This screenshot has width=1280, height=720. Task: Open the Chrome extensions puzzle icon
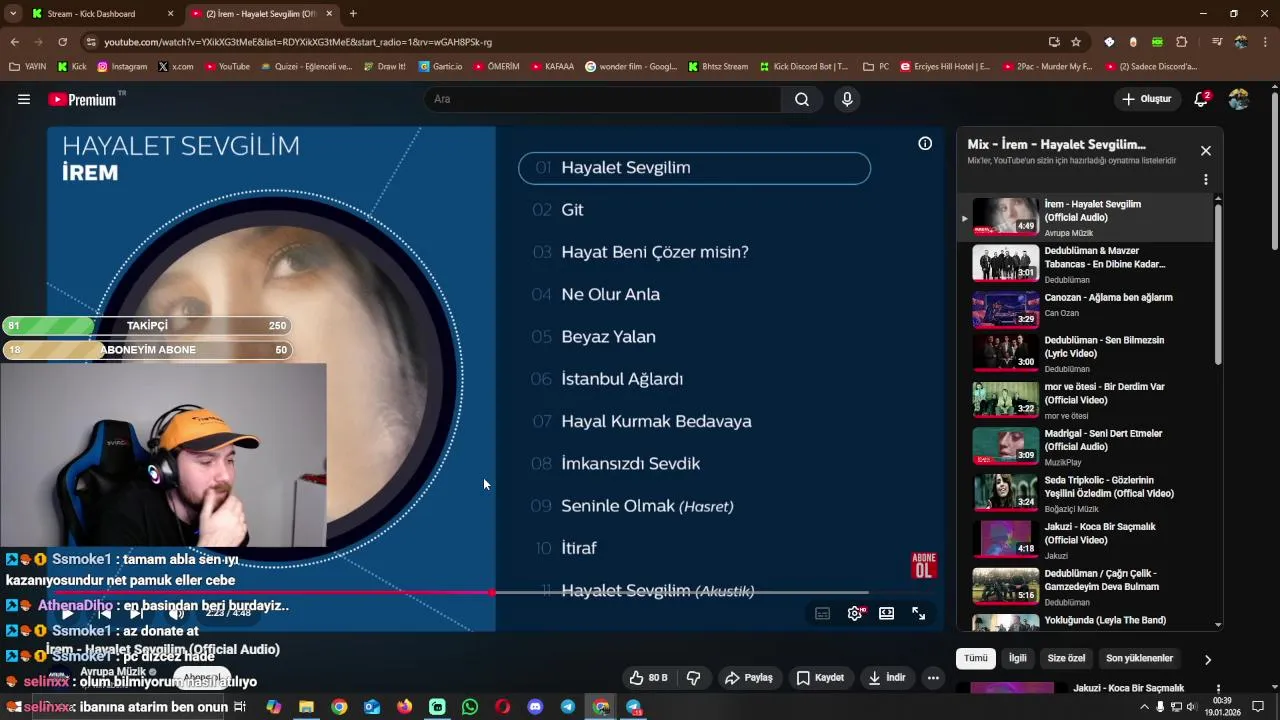[1182, 42]
